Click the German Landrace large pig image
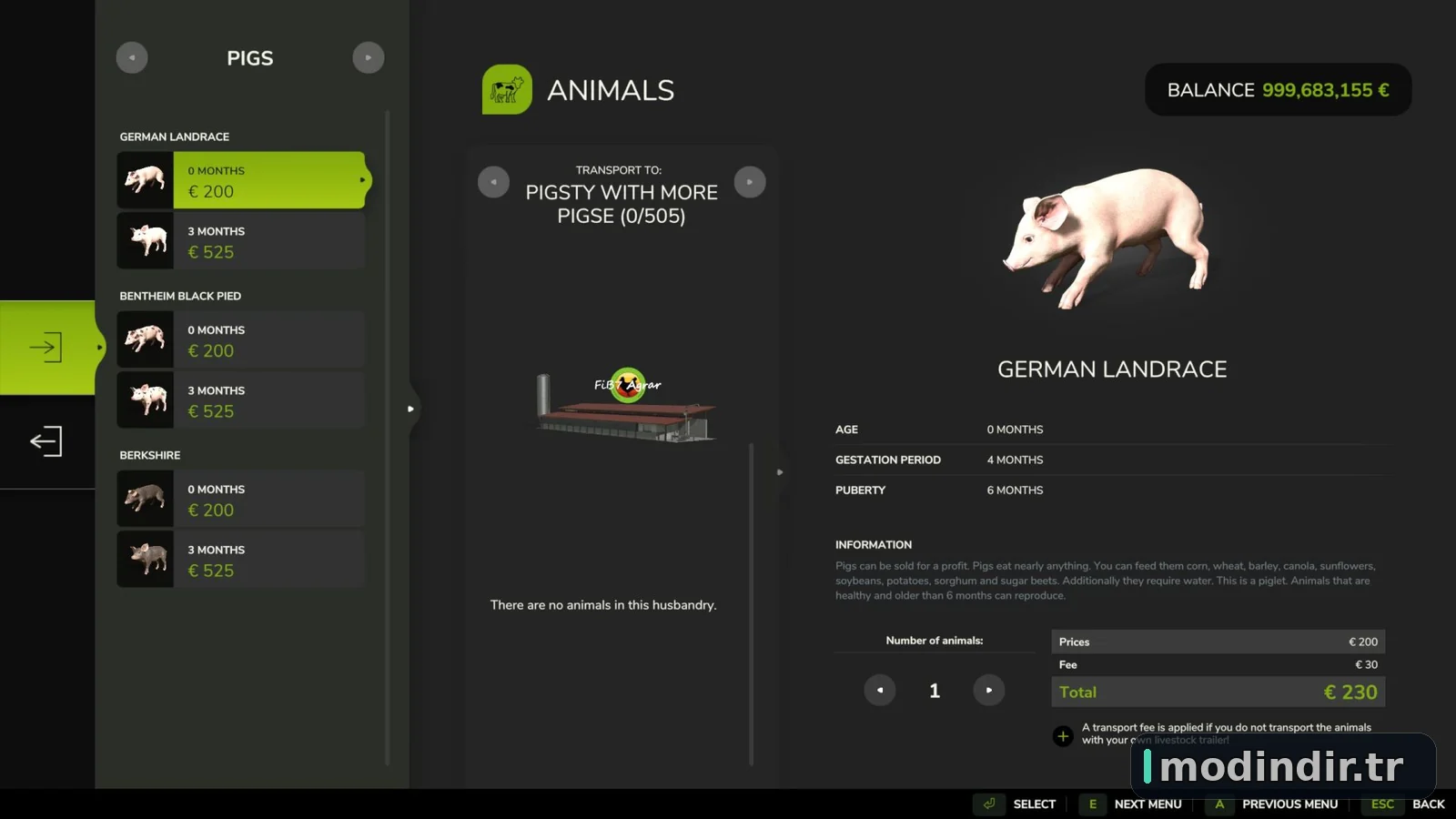 [x=1108, y=238]
